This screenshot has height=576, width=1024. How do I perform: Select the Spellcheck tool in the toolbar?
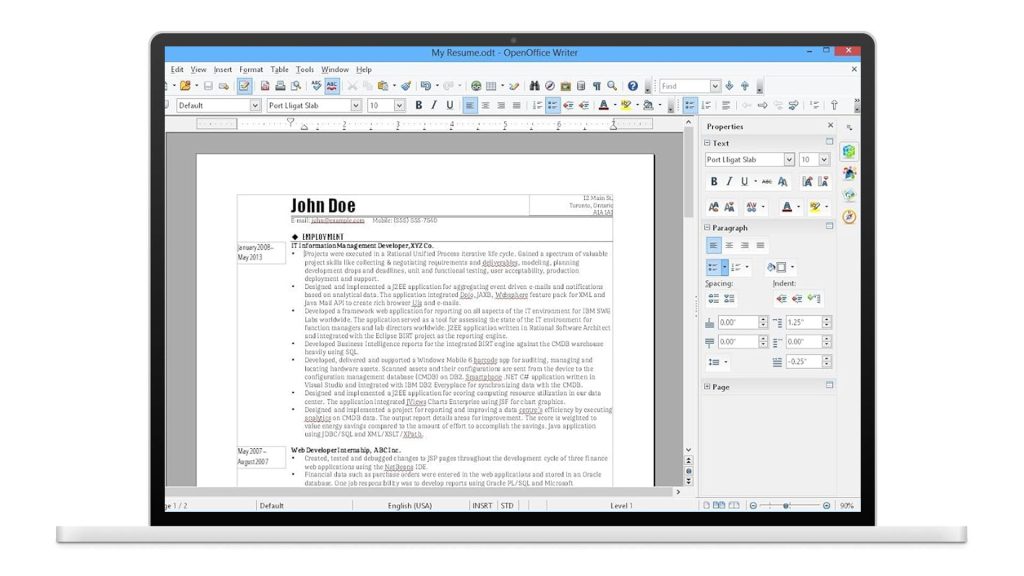pyautogui.click(x=315, y=85)
